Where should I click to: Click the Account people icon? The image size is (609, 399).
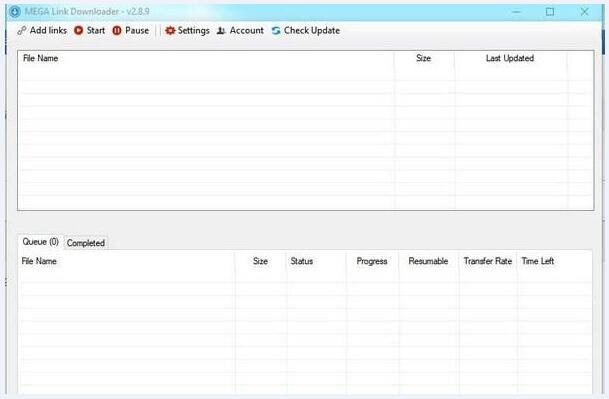click(x=221, y=30)
